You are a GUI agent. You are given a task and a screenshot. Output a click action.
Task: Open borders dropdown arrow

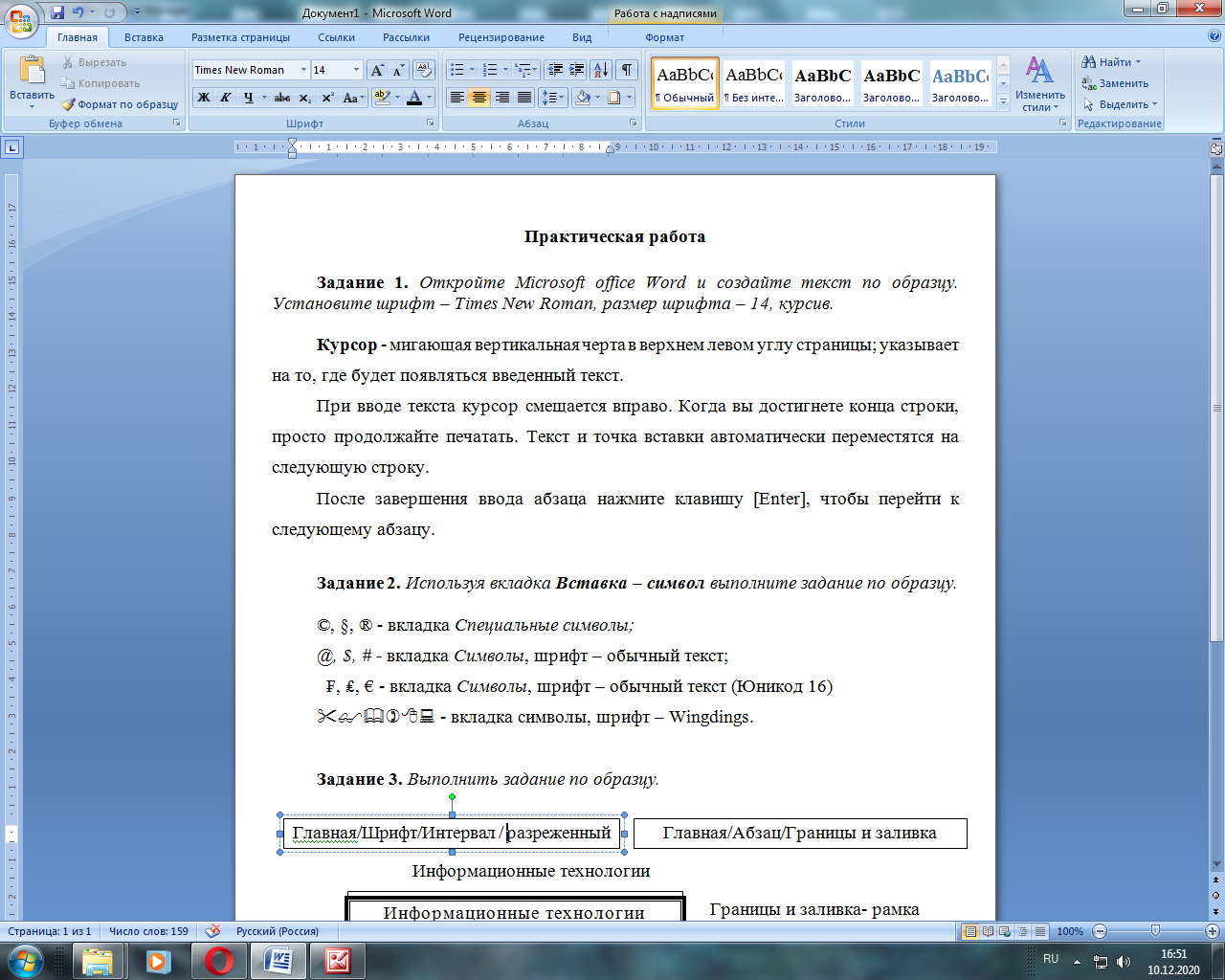[630, 98]
